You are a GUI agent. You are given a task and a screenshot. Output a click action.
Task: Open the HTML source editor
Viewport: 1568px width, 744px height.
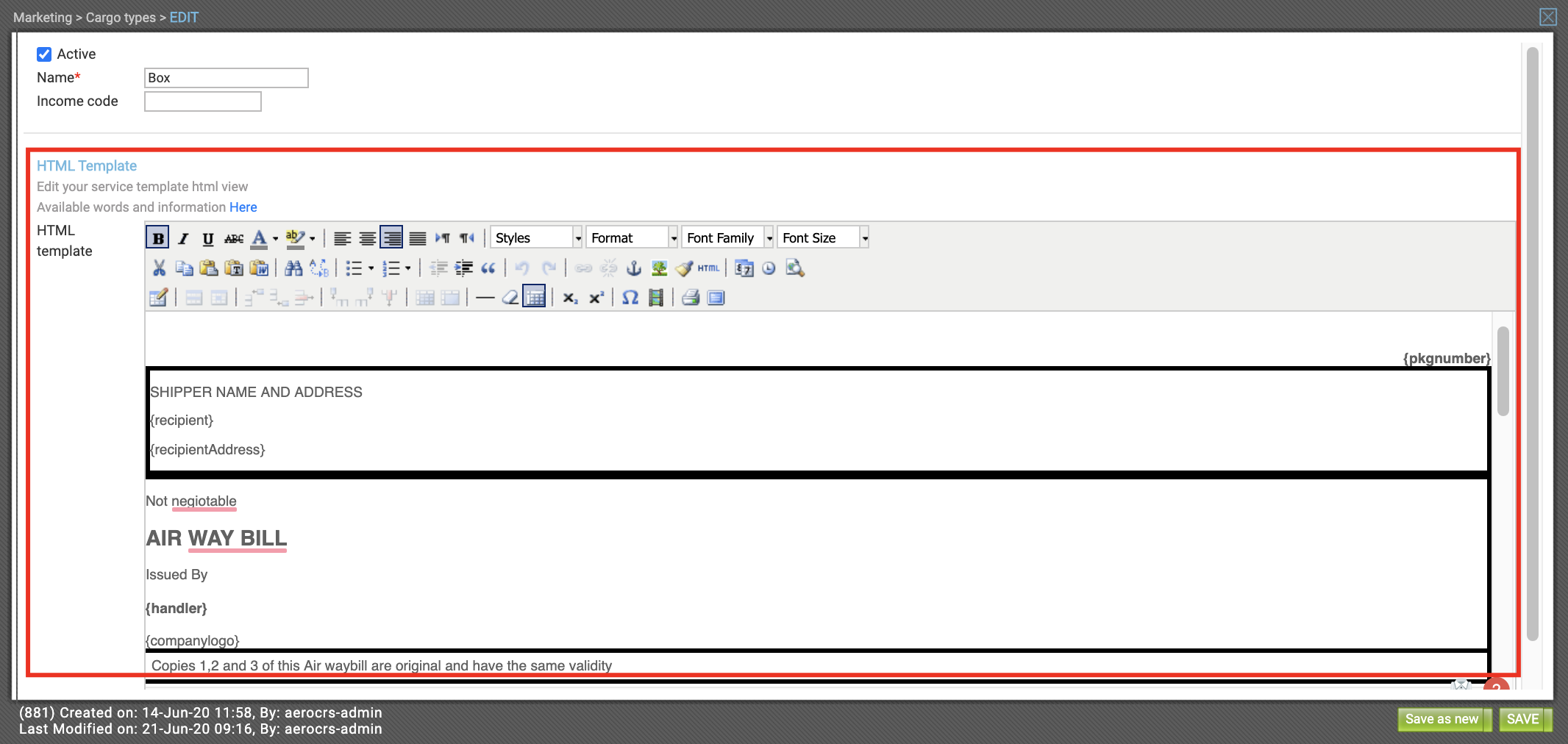[709, 268]
